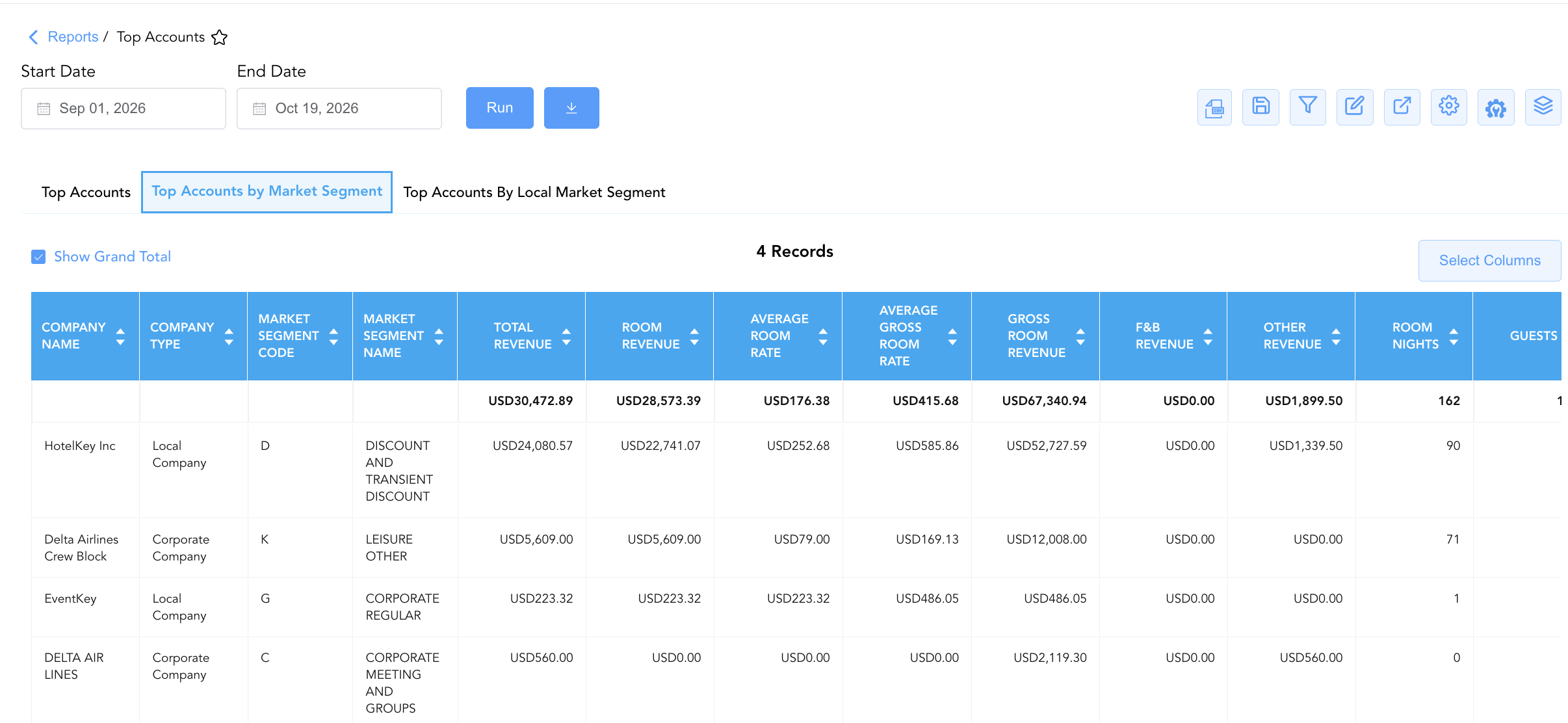The height and width of the screenshot is (723, 1568).
Task: Click the stacked layers icon
Action: click(x=1543, y=107)
